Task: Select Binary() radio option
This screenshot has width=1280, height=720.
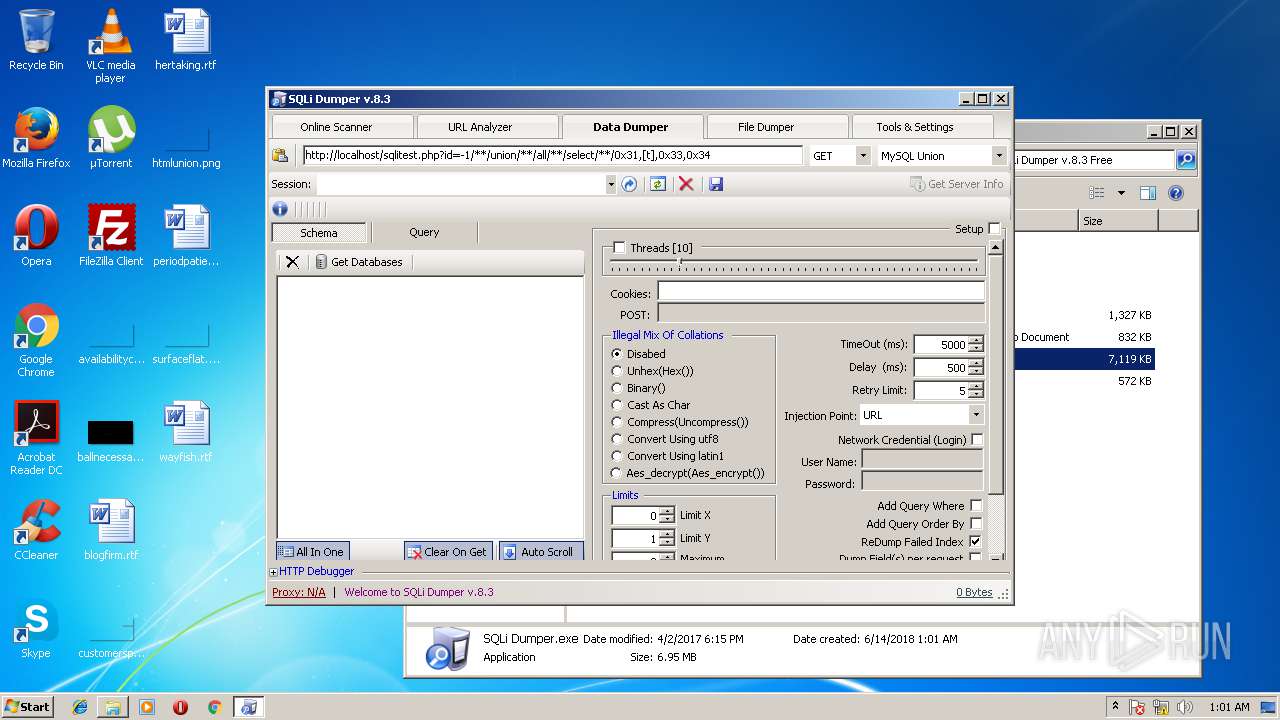Action: coord(617,388)
